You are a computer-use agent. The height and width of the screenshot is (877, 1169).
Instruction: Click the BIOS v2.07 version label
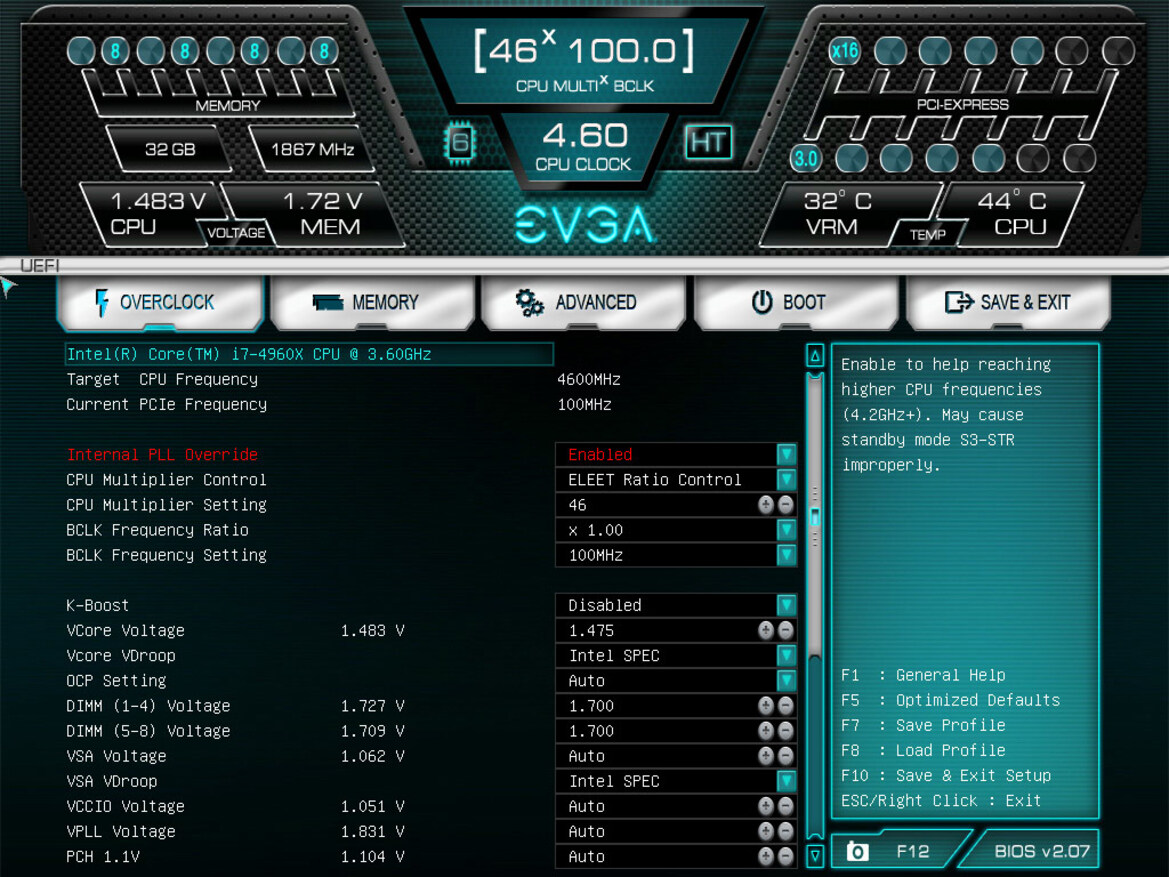point(1042,851)
